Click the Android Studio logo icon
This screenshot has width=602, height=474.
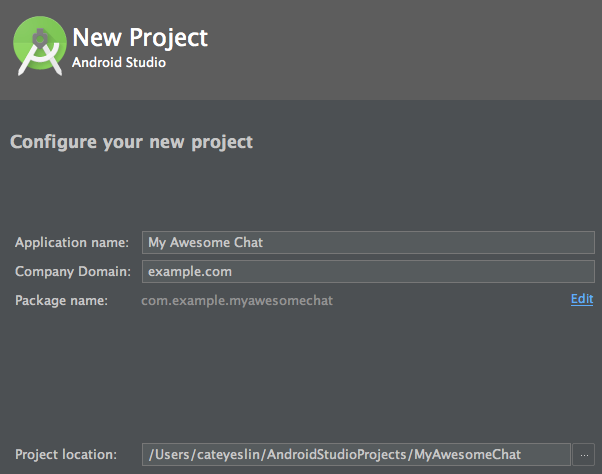point(40,46)
